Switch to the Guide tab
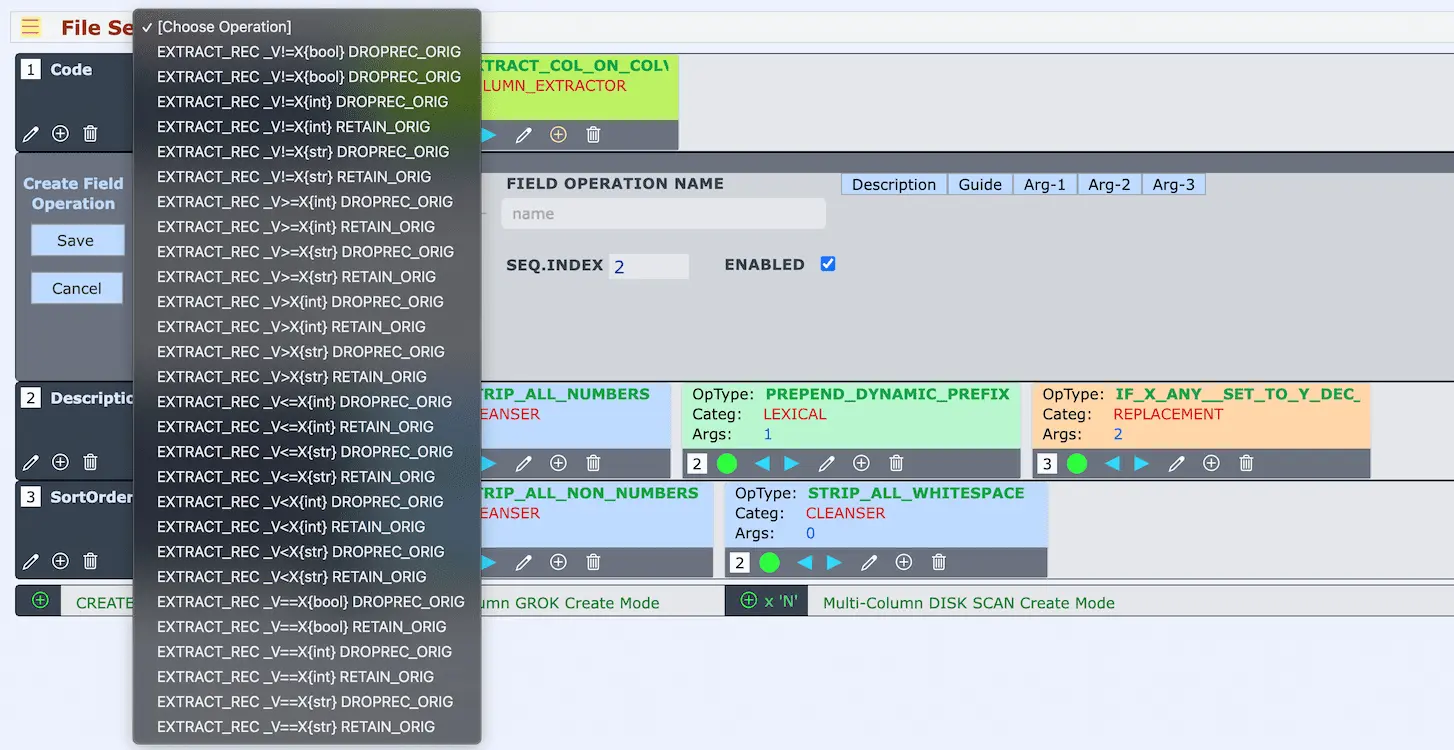 pos(980,184)
